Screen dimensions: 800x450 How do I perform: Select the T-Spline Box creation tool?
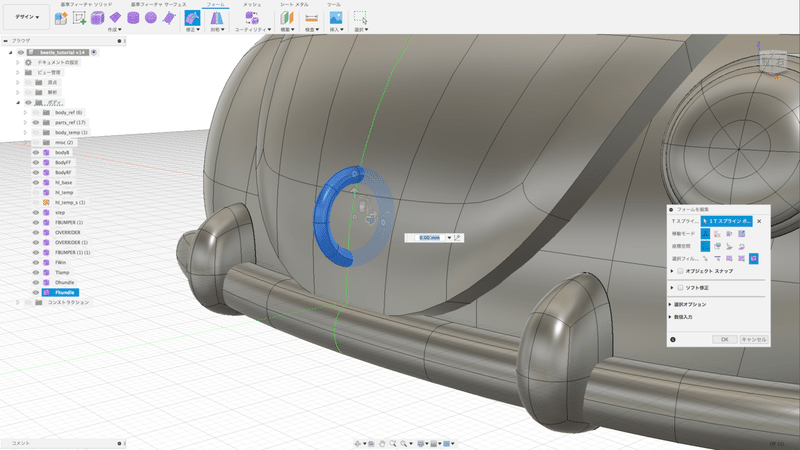pyautogui.click(x=97, y=18)
